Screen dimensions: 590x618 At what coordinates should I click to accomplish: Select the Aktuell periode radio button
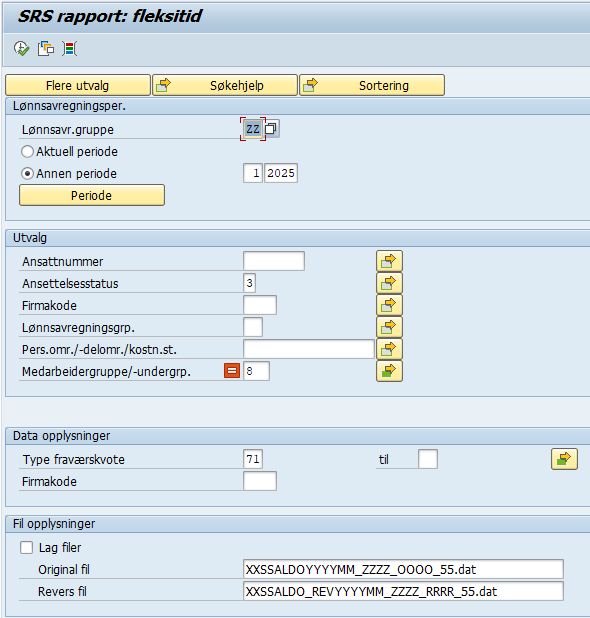(x=27, y=152)
